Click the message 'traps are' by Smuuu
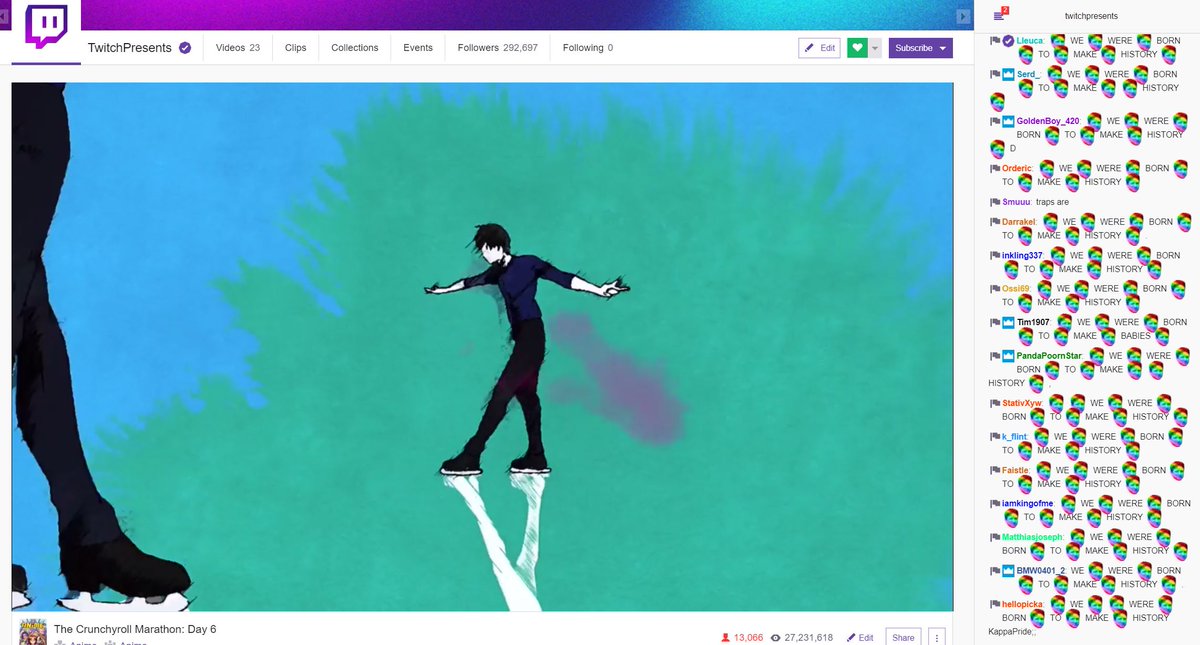 (1052, 202)
